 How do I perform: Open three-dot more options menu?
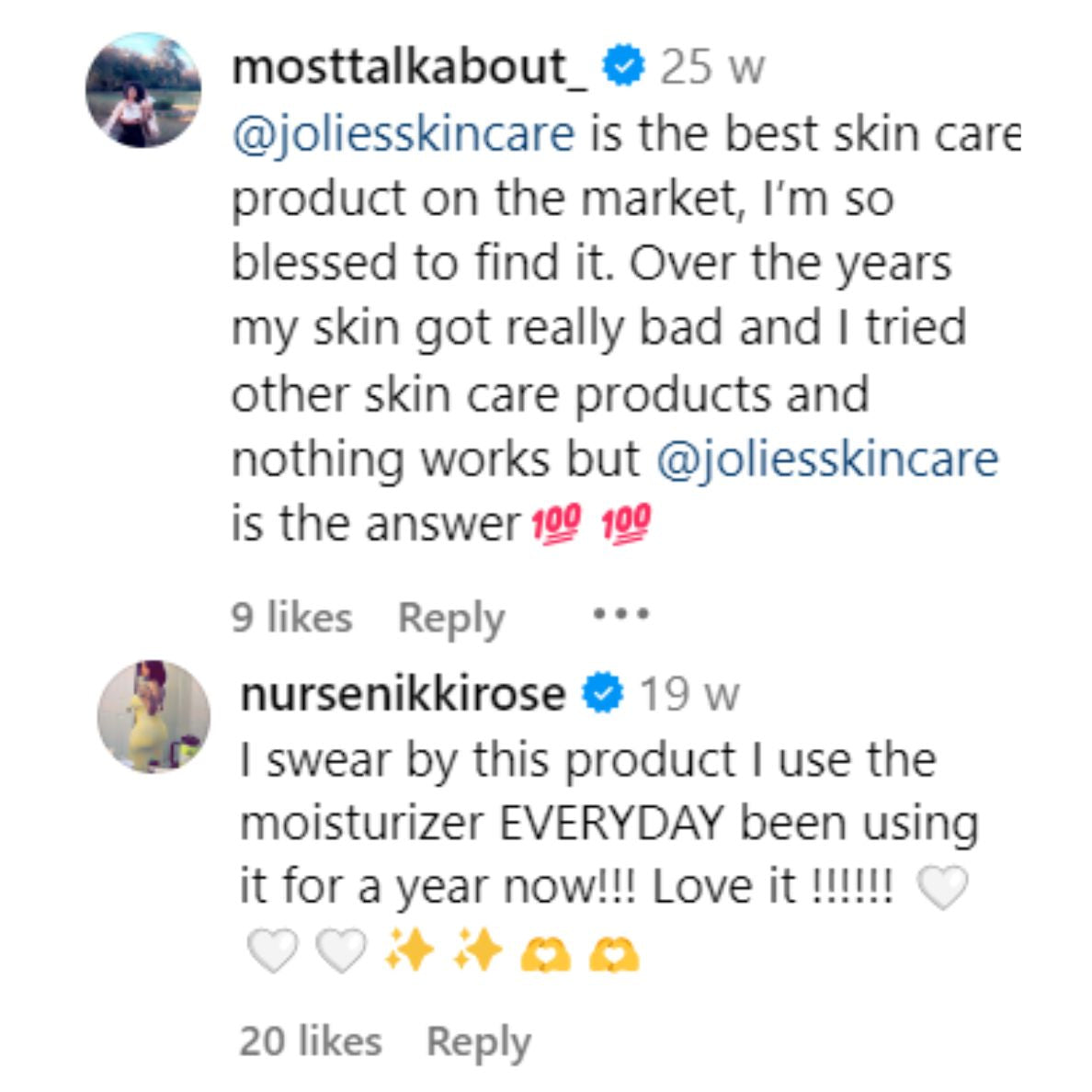point(620,613)
